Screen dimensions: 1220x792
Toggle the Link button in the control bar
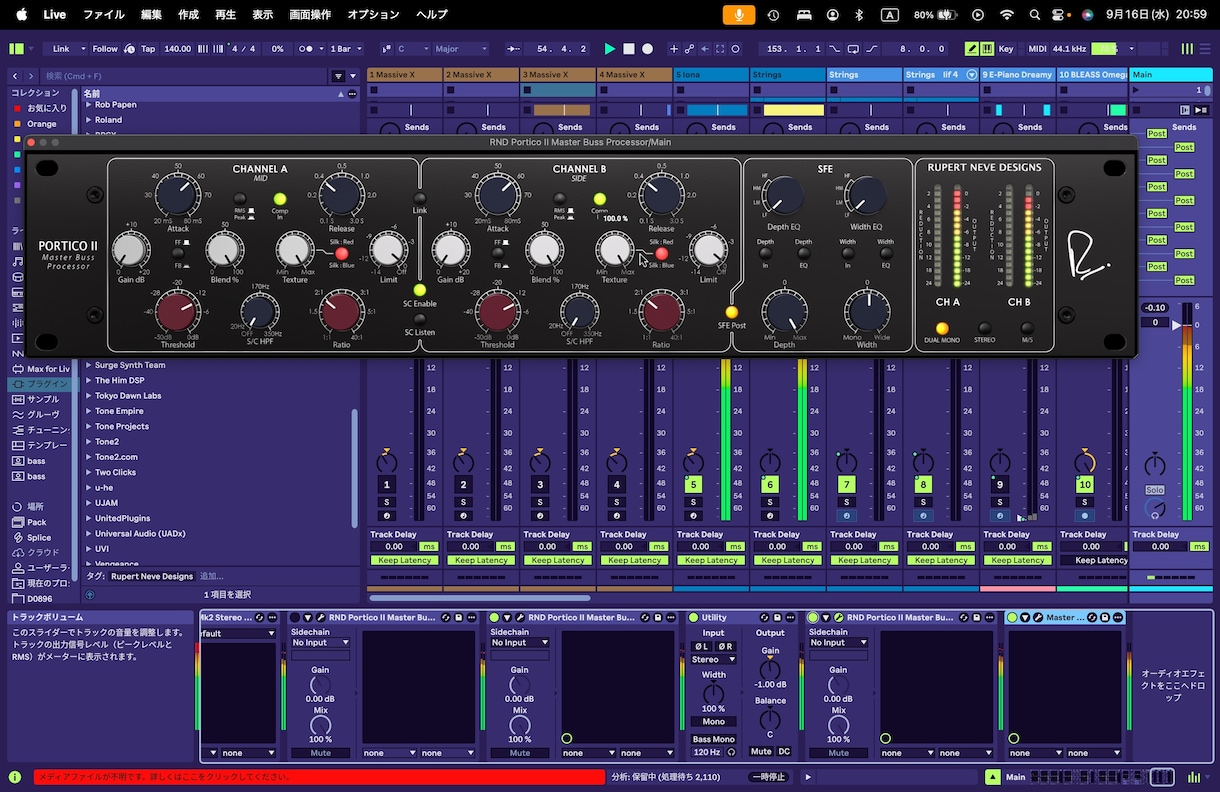point(62,49)
